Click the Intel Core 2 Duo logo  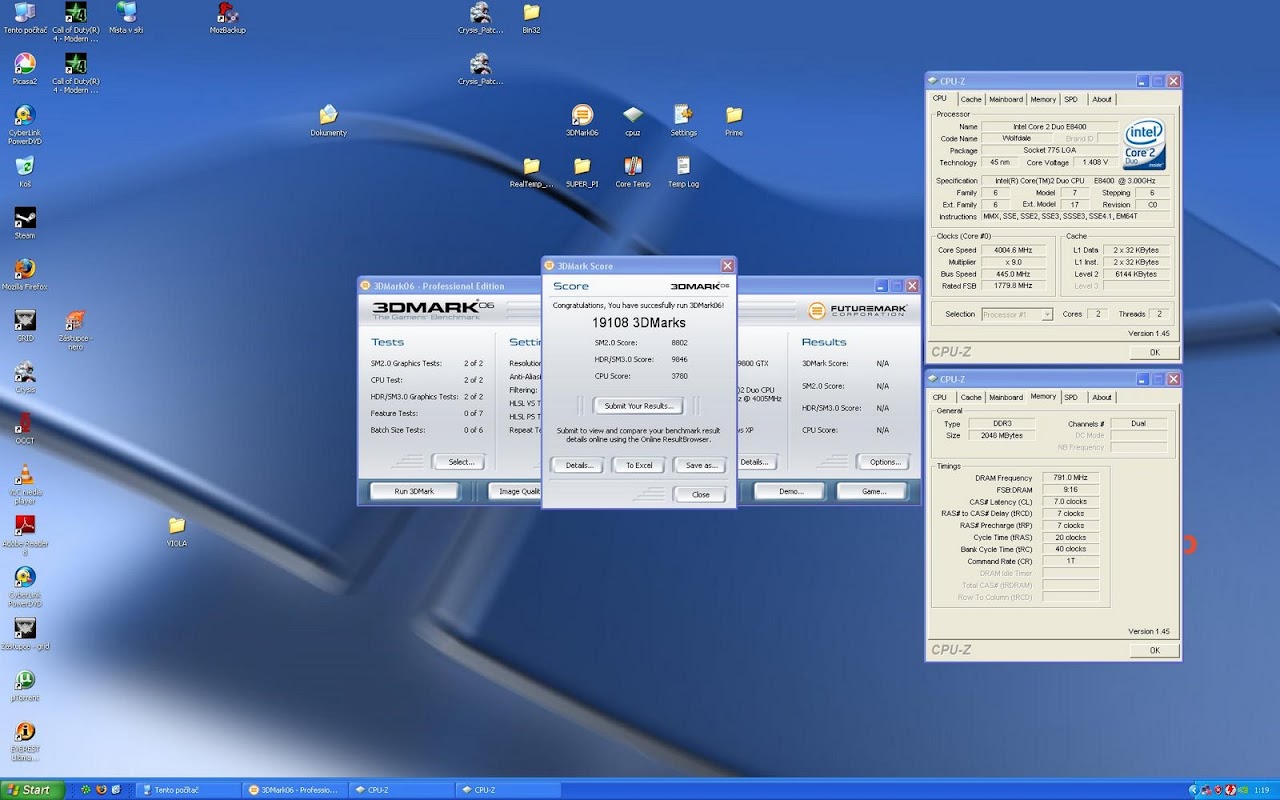point(1145,145)
